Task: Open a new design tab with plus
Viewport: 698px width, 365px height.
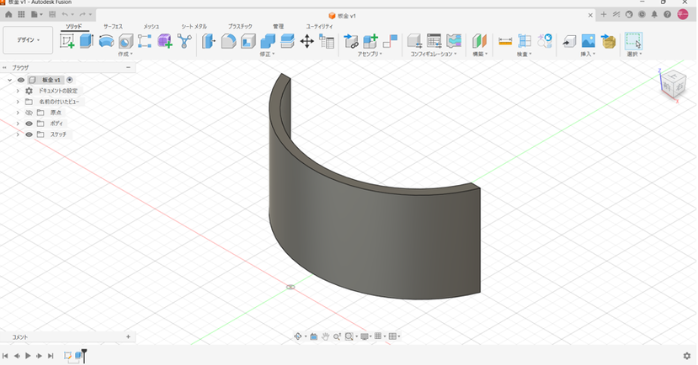Action: click(x=604, y=14)
